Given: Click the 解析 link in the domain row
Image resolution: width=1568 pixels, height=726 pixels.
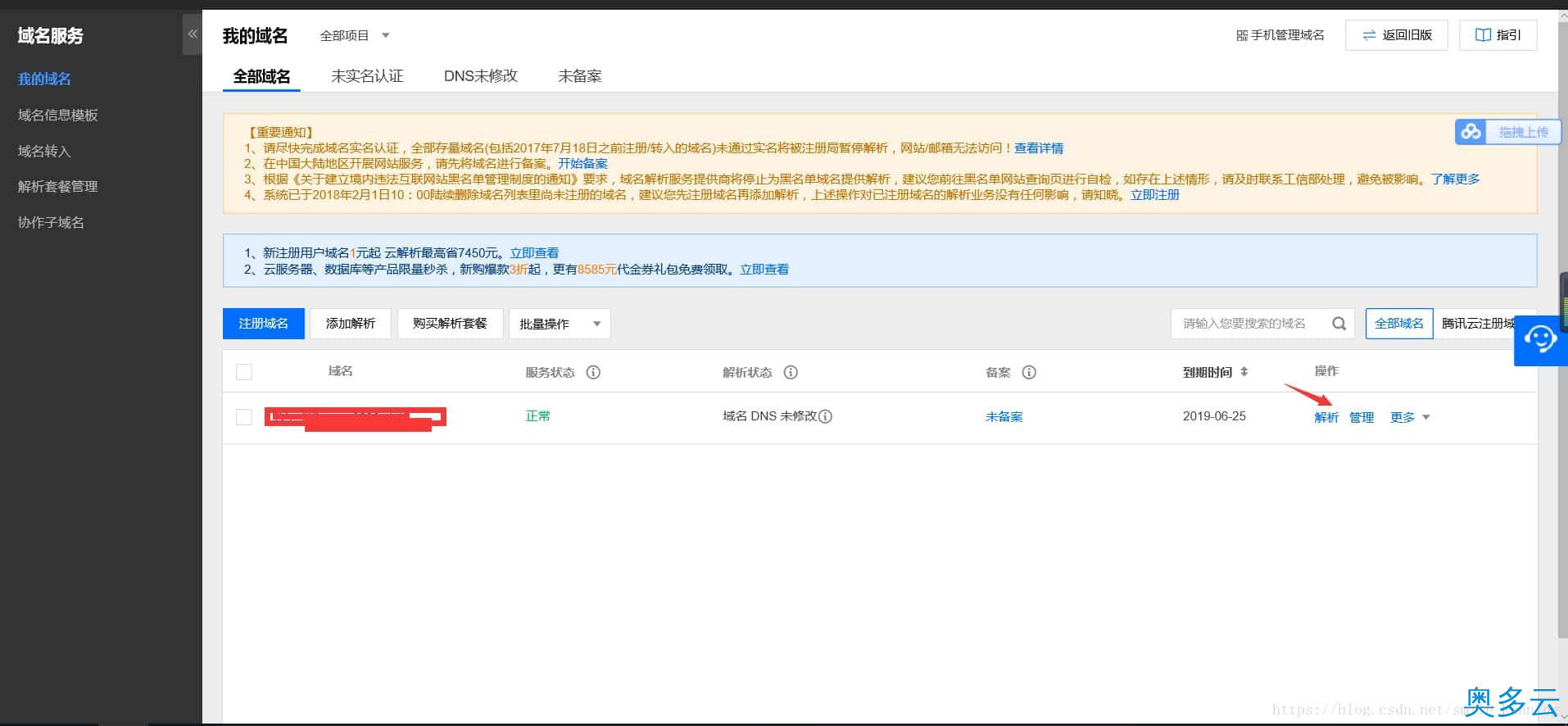Looking at the screenshot, I should (x=1326, y=417).
